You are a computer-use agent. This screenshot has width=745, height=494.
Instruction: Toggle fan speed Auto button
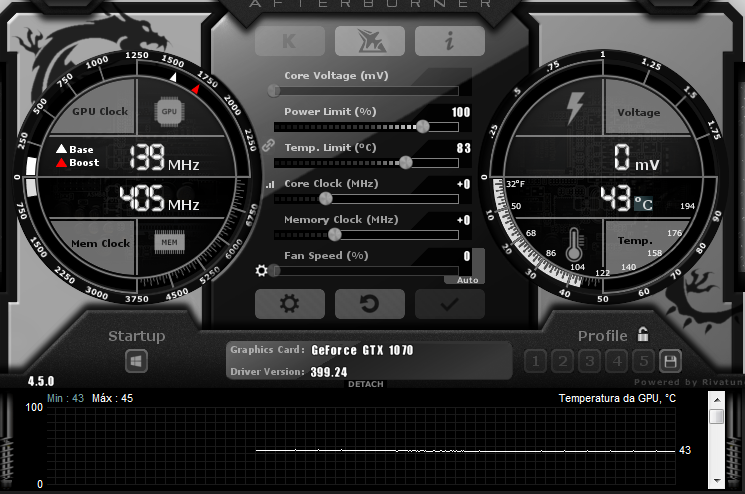pos(468,280)
